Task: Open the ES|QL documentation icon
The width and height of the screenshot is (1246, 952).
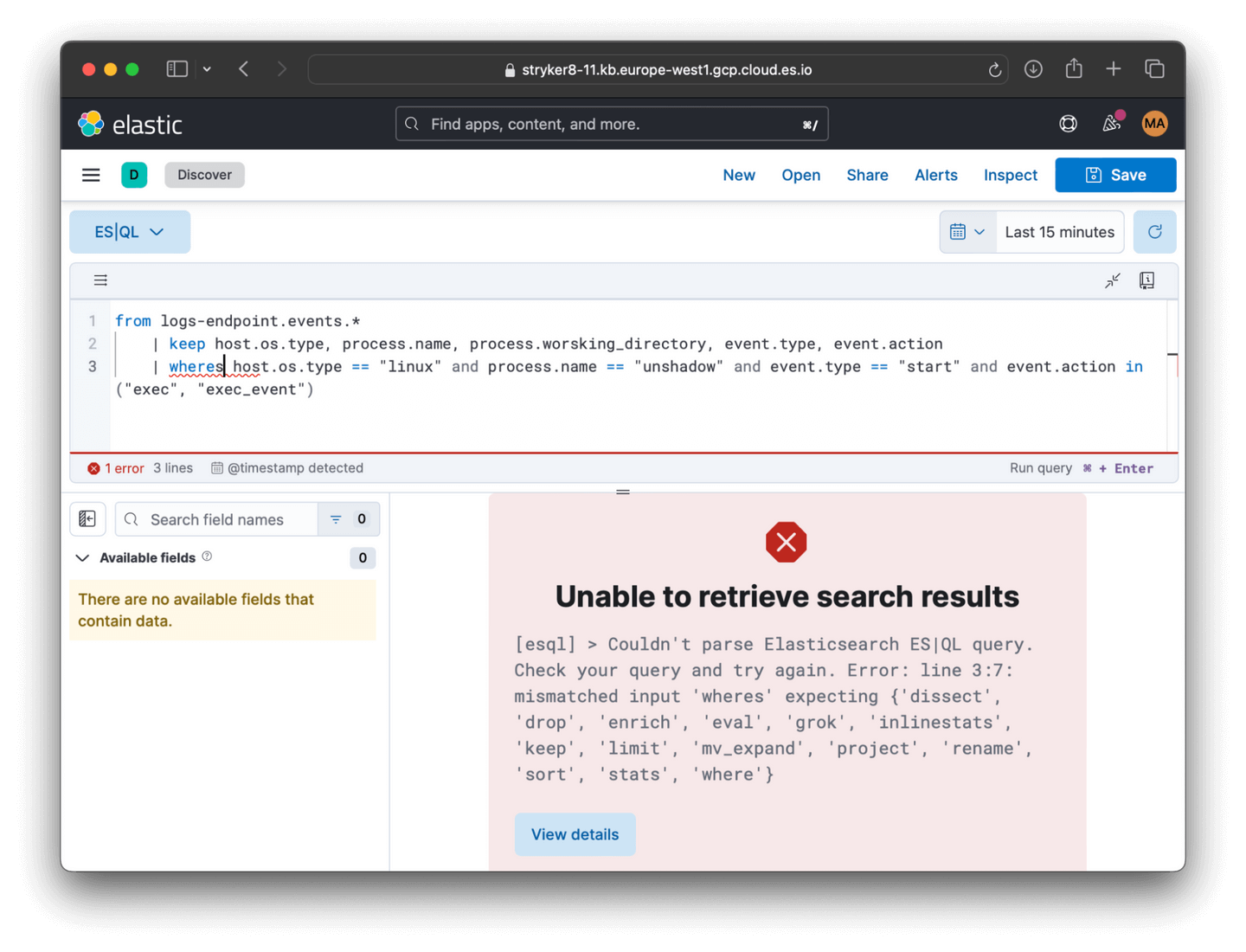Action: [x=1146, y=280]
